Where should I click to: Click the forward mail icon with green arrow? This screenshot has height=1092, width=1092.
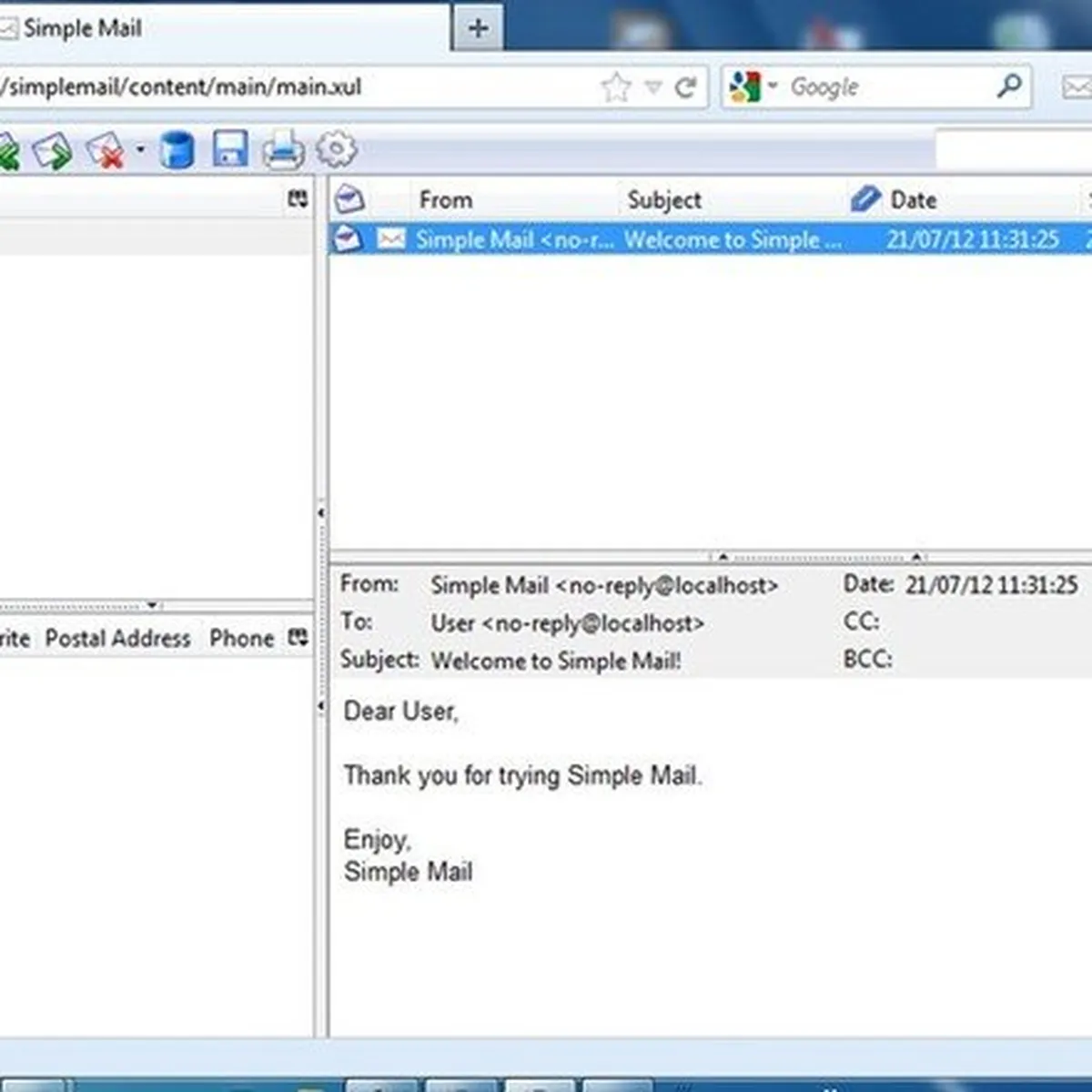[51, 150]
